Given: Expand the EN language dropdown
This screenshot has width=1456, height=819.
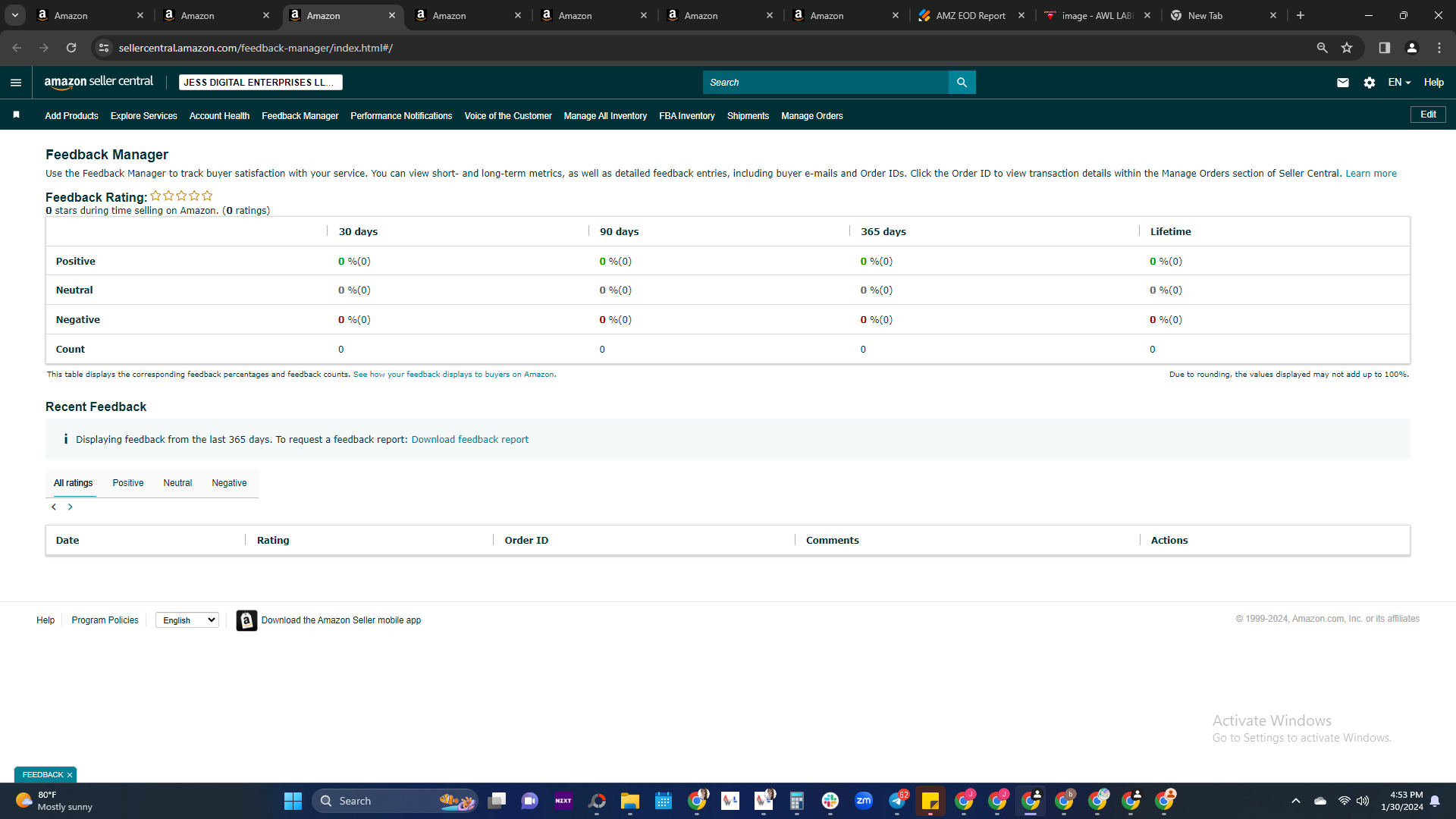Looking at the screenshot, I should pos(1399,83).
